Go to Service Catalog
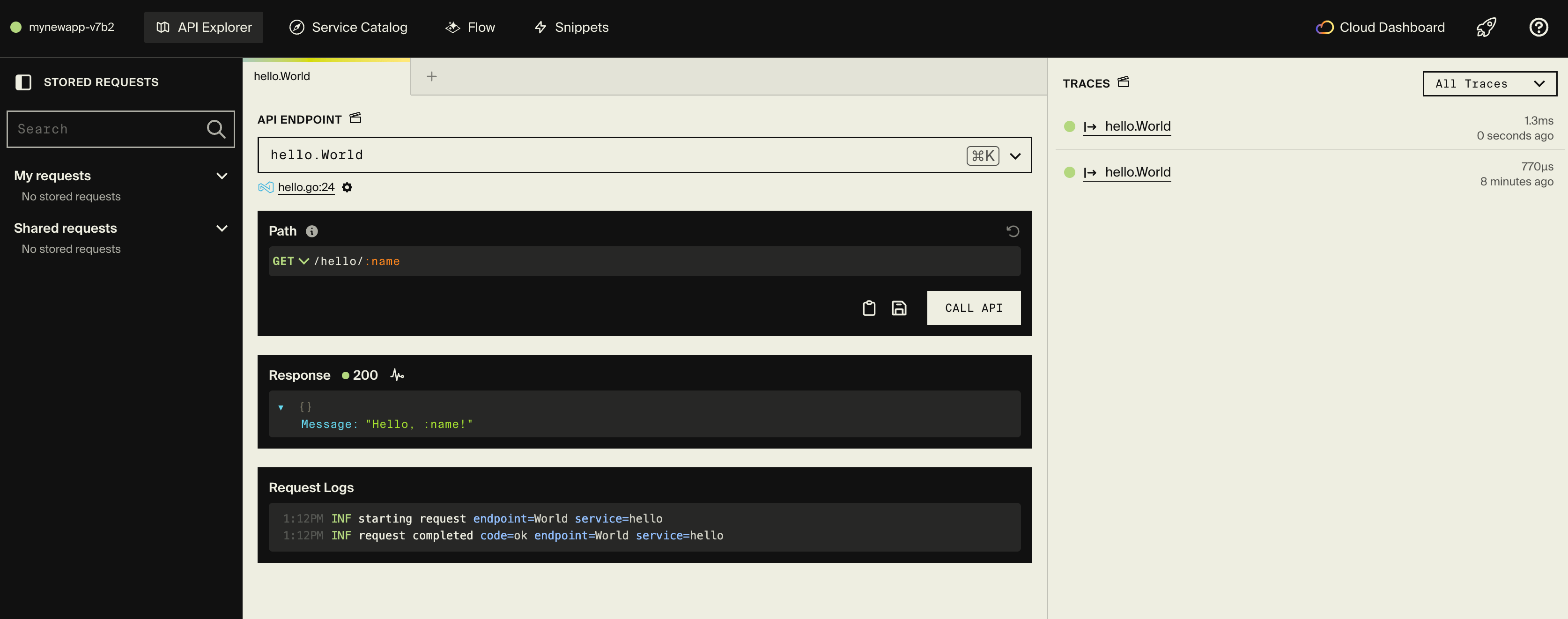This screenshot has height=619, width=1568. point(348,27)
